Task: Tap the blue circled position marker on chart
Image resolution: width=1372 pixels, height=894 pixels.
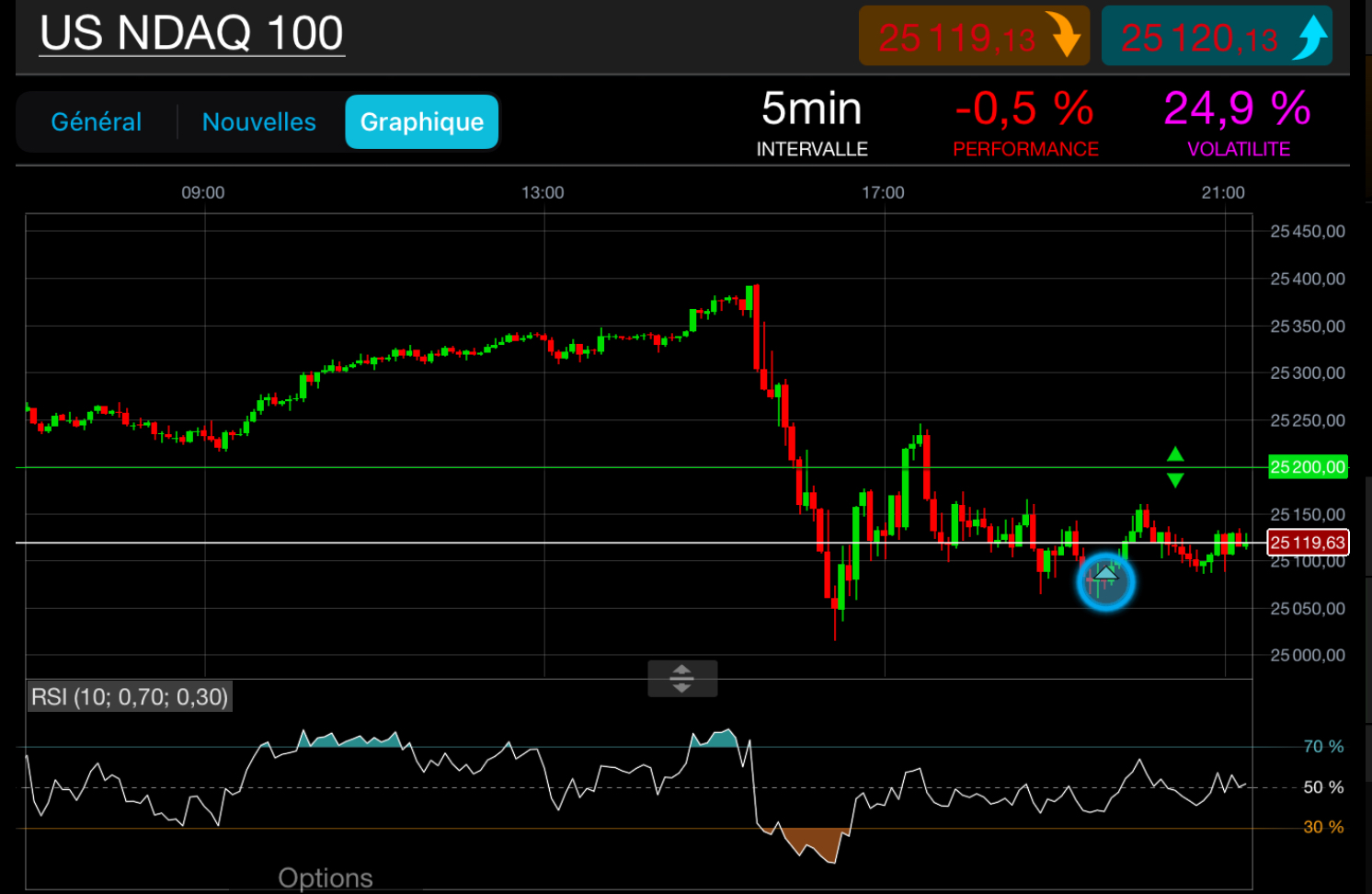Action: [x=1105, y=581]
